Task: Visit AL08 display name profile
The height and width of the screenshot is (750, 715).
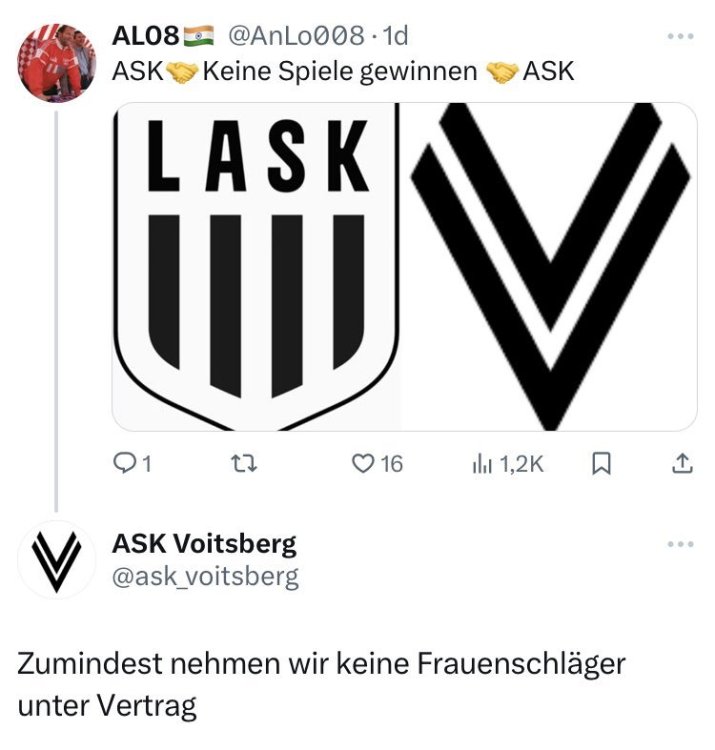Action: pyautogui.click(x=145, y=36)
